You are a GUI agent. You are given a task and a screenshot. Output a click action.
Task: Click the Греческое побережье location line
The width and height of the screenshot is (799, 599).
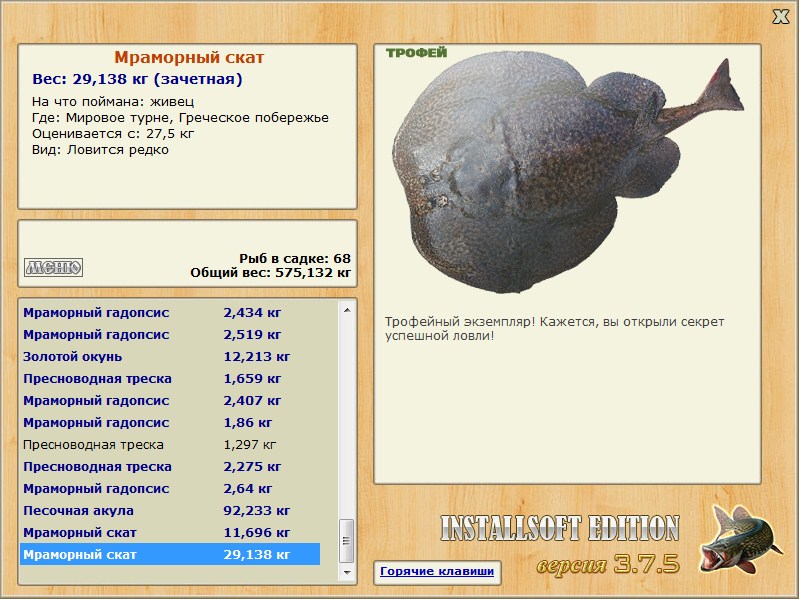click(x=180, y=118)
